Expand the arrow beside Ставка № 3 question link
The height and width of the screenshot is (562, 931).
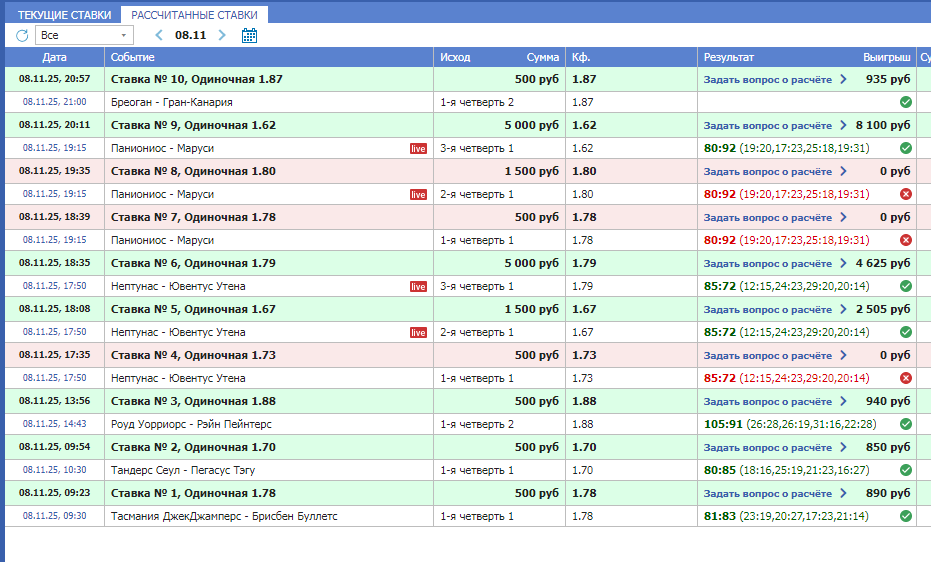coord(843,401)
